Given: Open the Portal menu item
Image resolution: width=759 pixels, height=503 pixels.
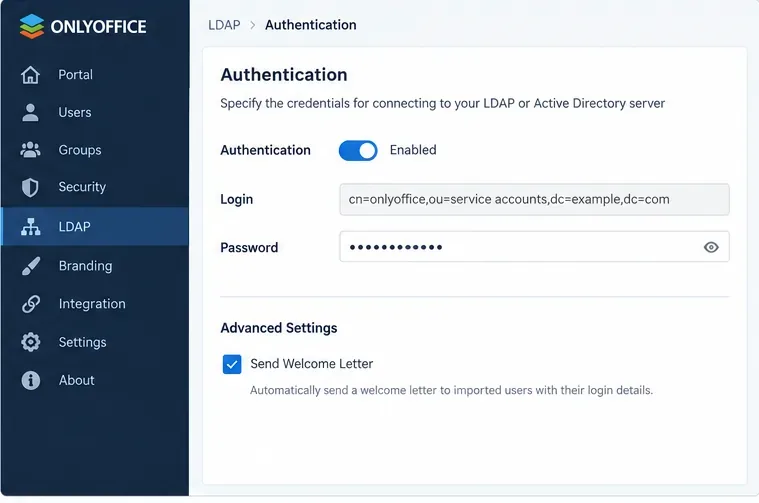Looking at the screenshot, I should (x=76, y=75).
